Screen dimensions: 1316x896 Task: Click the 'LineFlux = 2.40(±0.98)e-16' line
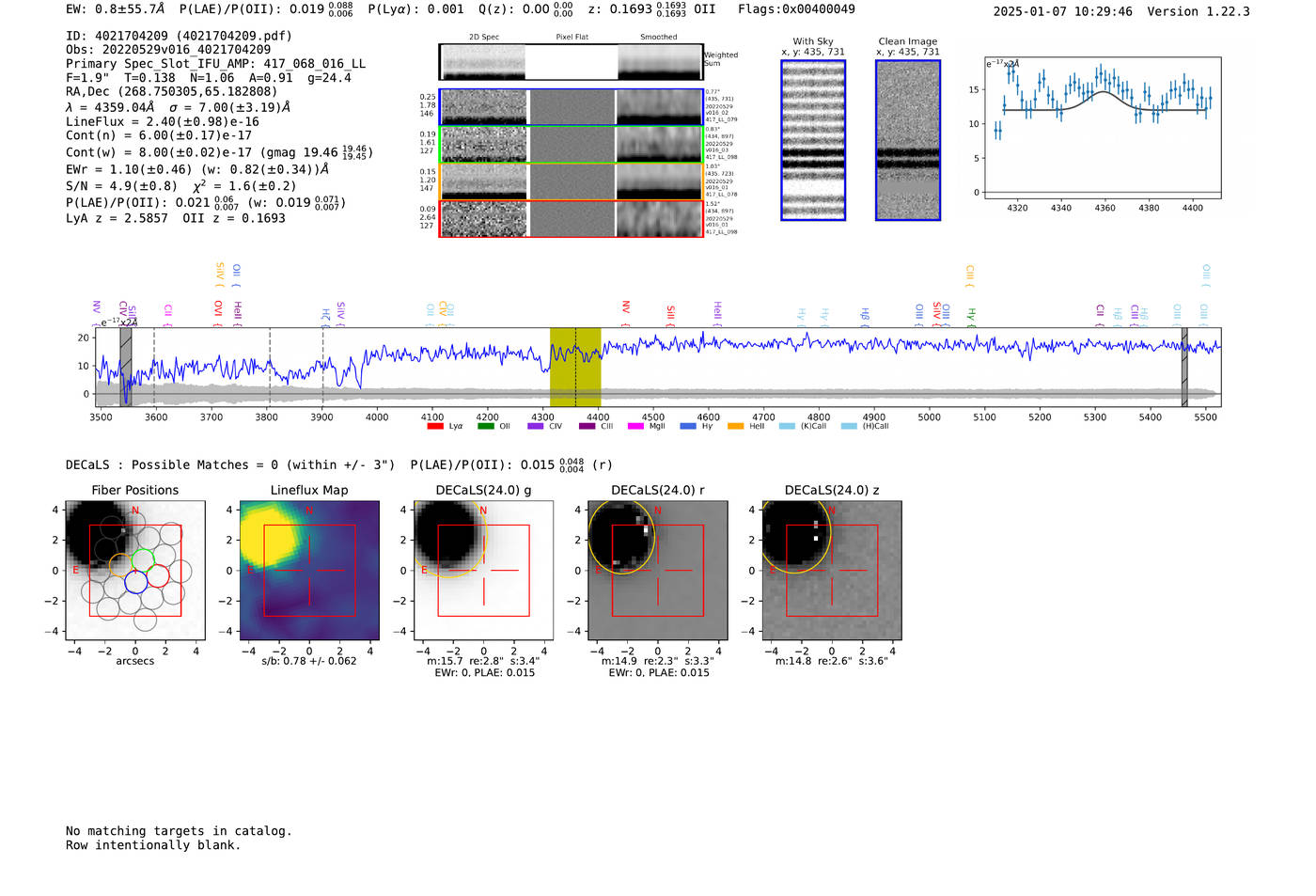[163, 122]
